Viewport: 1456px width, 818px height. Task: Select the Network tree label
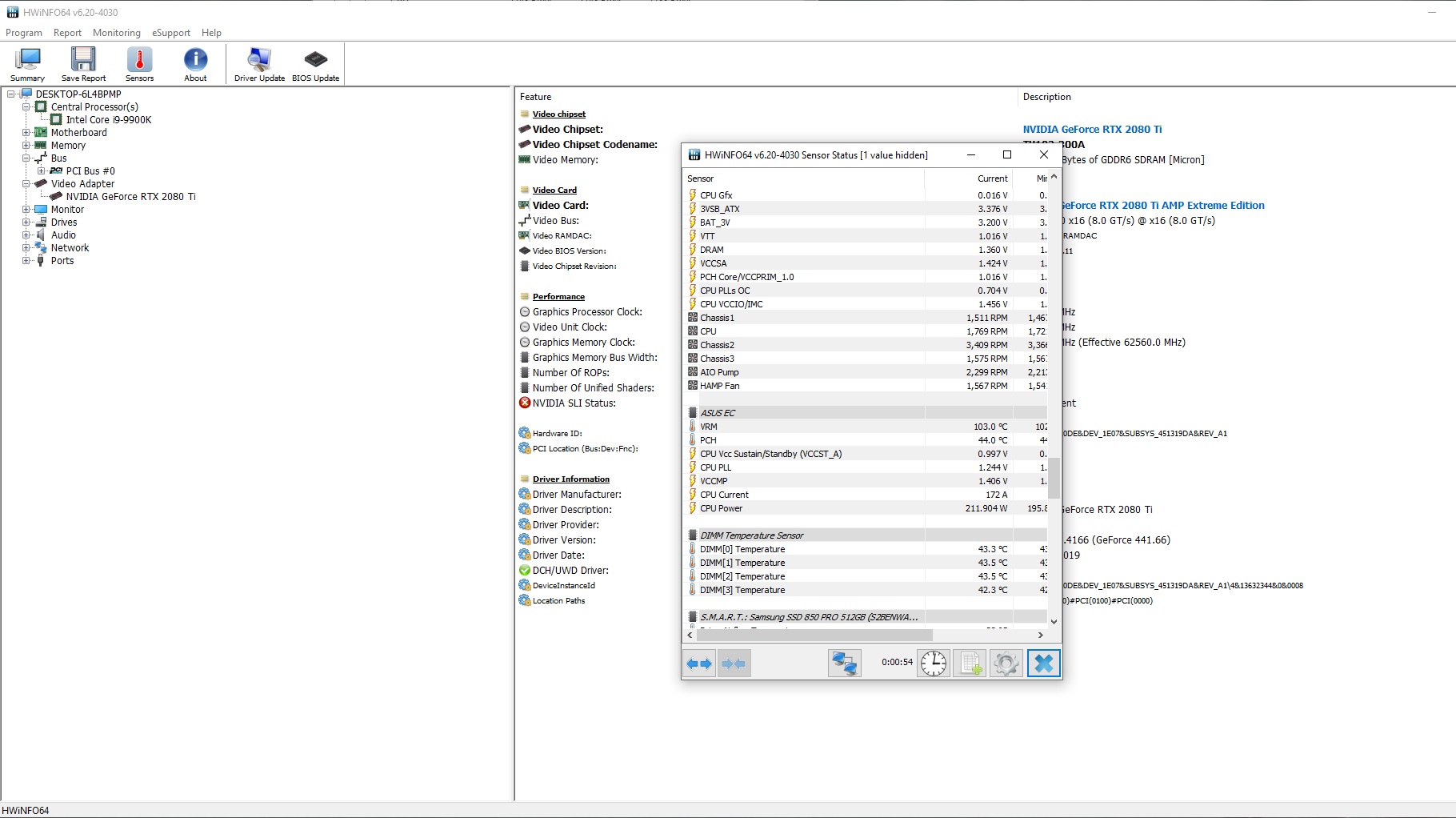[x=70, y=248]
